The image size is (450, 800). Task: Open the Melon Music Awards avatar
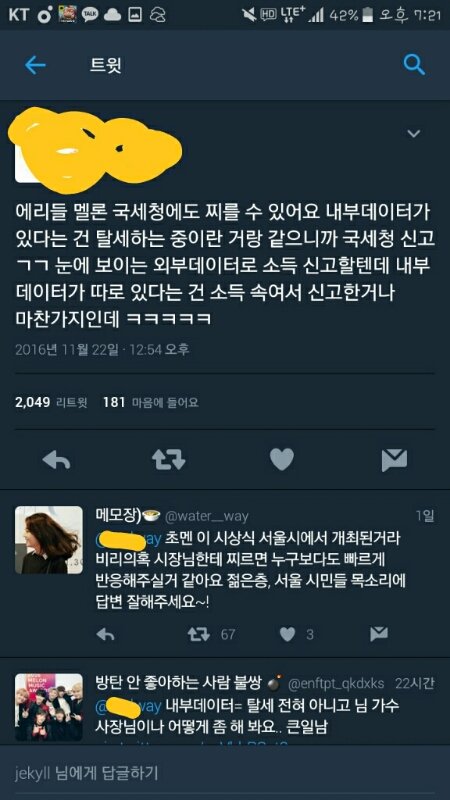pos(48,707)
